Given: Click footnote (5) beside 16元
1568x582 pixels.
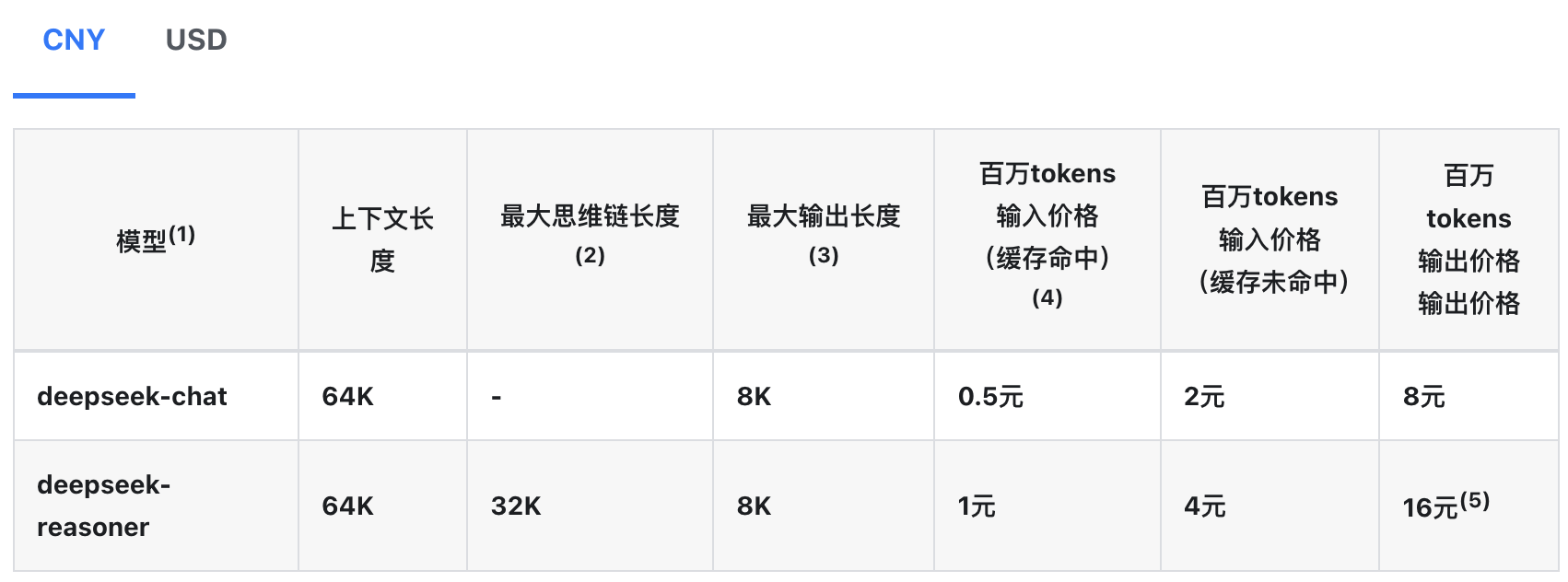Looking at the screenshot, I should click(1475, 500).
